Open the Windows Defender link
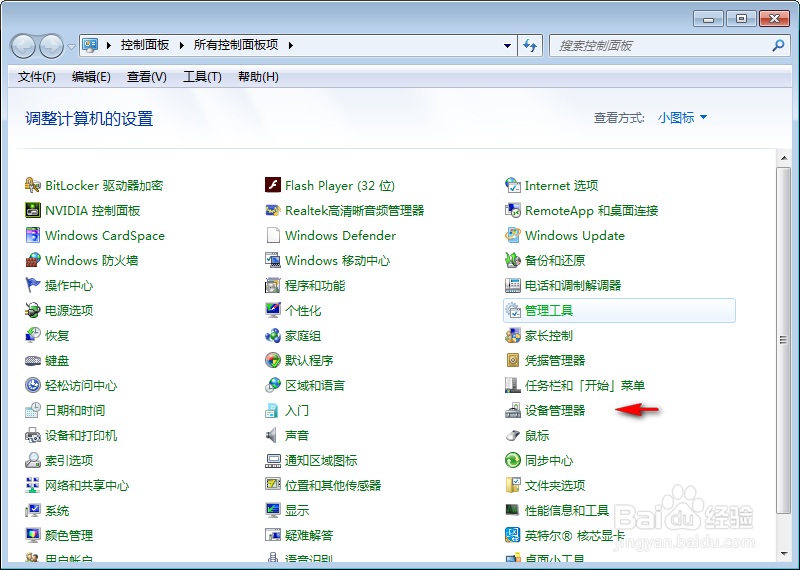The width and height of the screenshot is (800, 570). pos(340,235)
